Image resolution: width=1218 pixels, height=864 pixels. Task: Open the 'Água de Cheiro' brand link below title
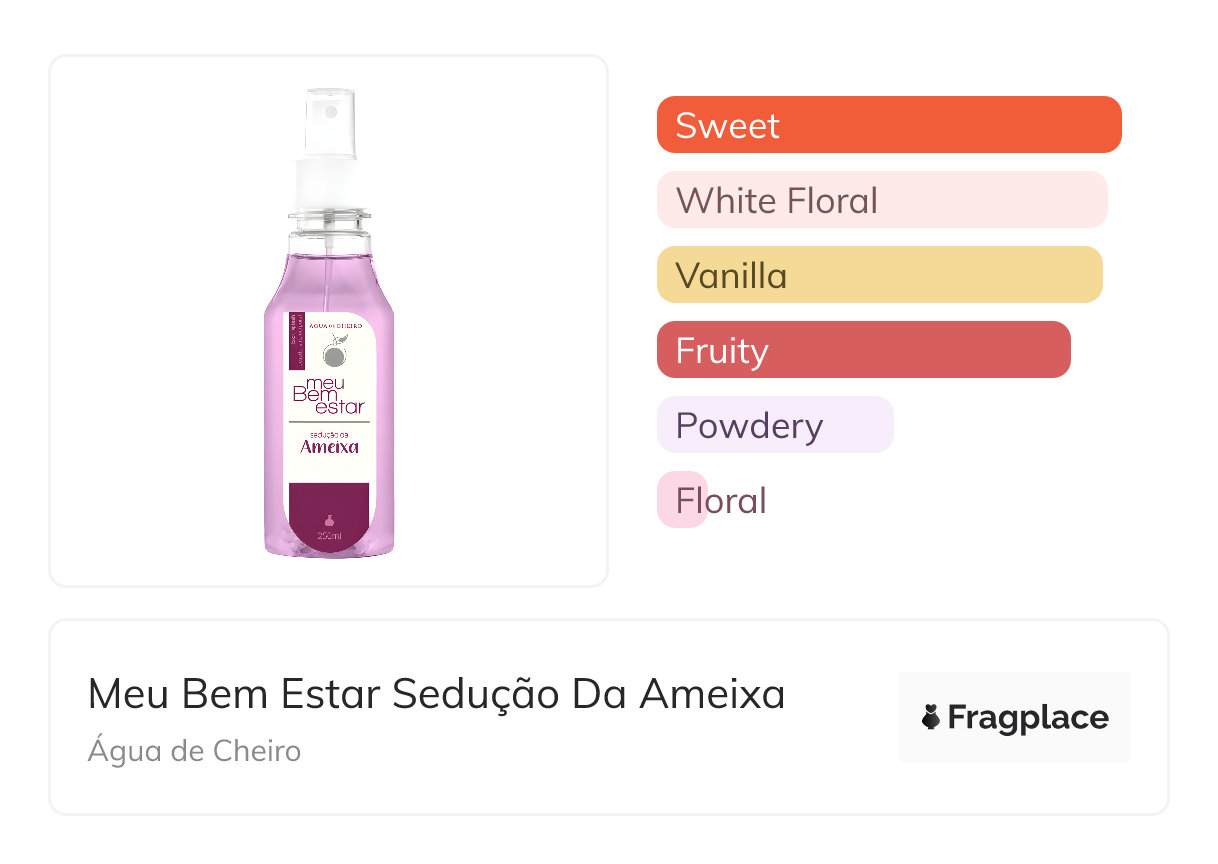coord(194,750)
